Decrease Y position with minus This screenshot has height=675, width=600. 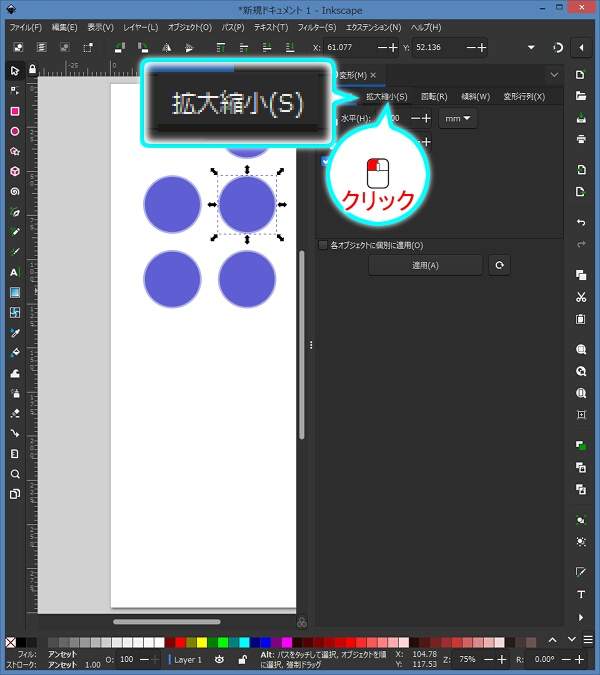point(471,47)
